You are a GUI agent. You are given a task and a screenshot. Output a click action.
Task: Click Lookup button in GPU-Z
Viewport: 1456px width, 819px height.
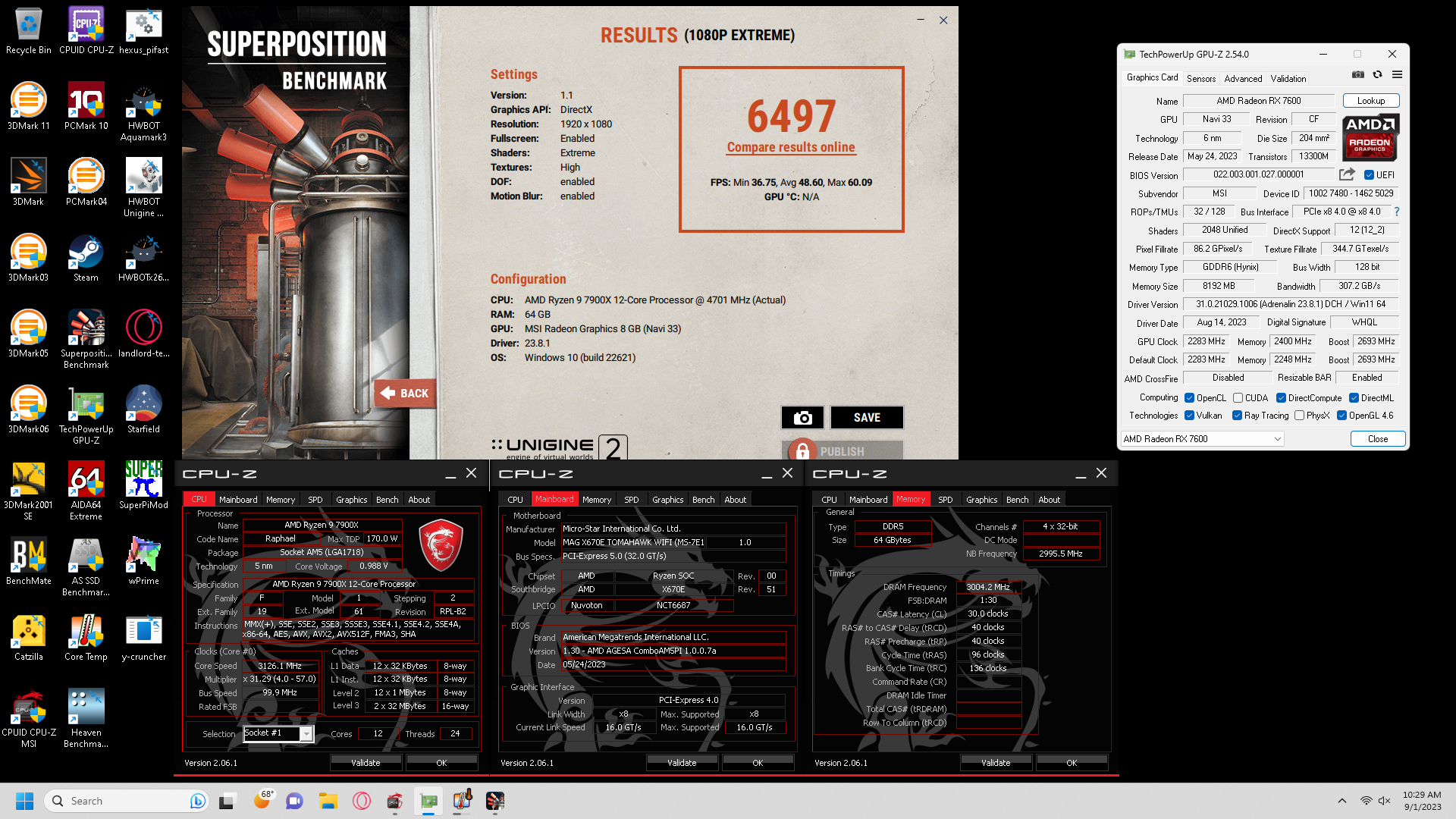point(1370,101)
